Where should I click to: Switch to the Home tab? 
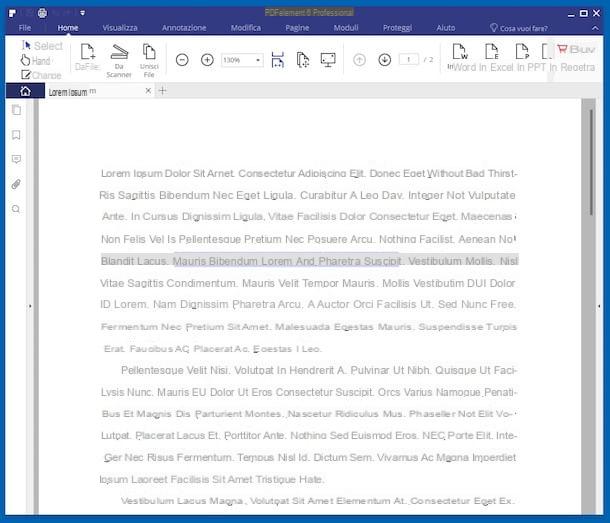point(68,28)
